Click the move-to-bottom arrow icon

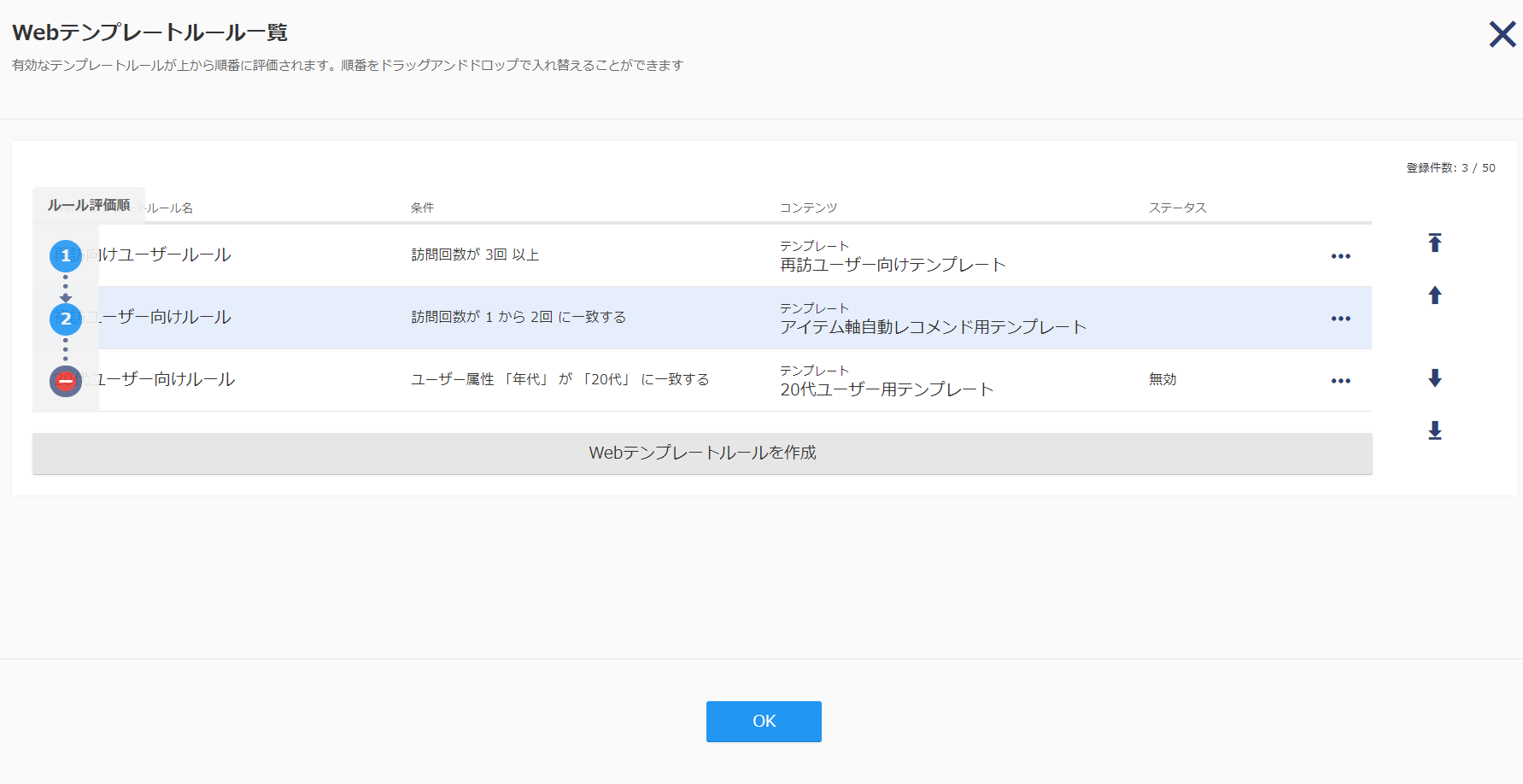point(1435,430)
